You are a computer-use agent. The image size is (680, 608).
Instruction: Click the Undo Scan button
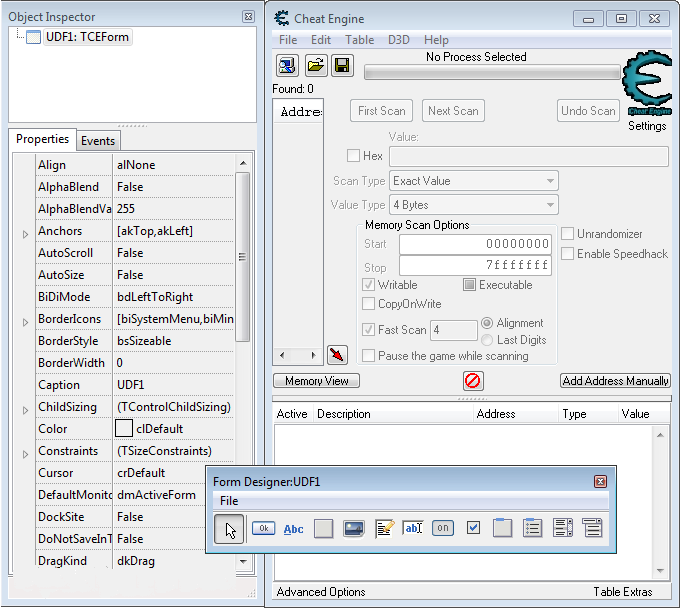588,111
